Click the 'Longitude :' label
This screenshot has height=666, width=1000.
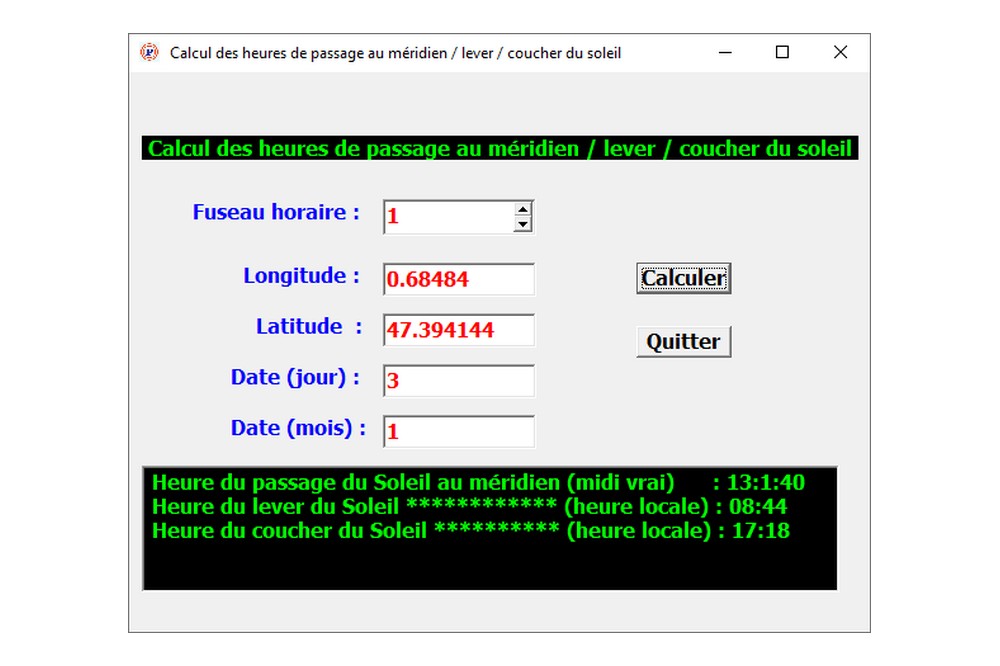point(301,276)
